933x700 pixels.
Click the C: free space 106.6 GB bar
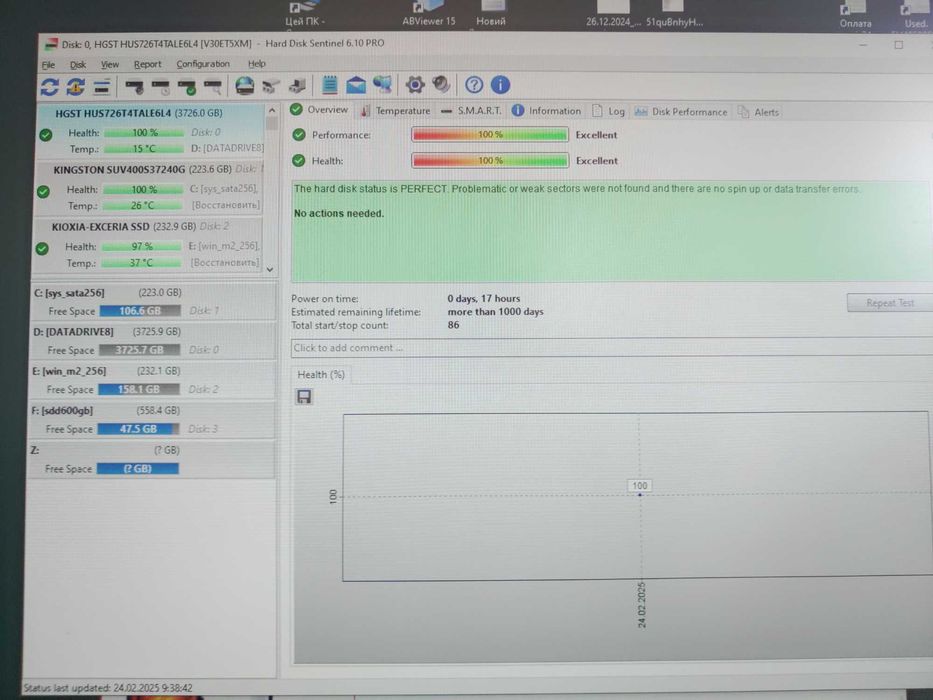tap(140, 311)
